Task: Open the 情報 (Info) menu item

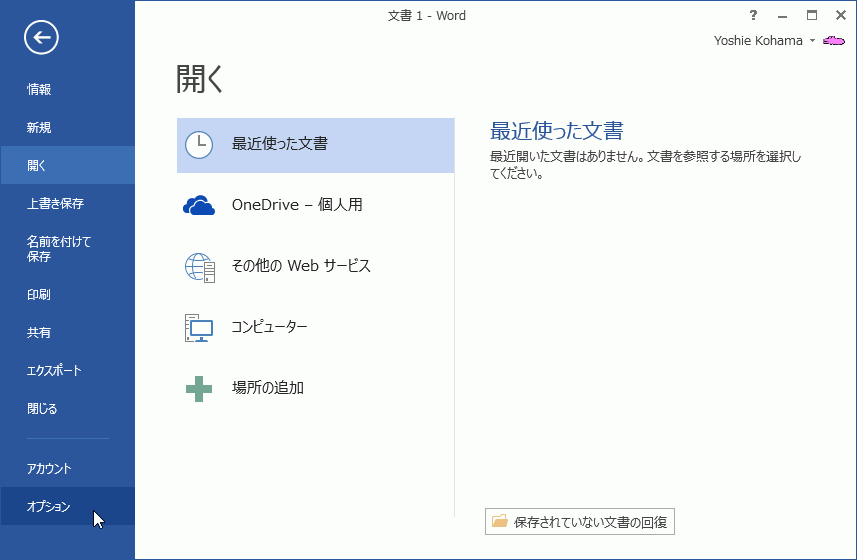Action: [39, 89]
